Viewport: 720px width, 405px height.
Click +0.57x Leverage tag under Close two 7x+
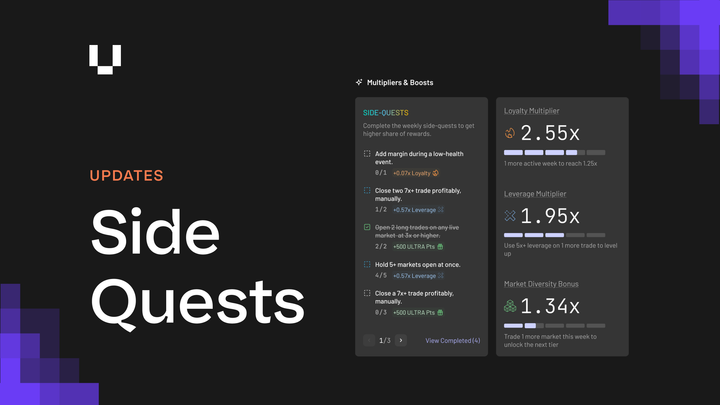pos(418,210)
